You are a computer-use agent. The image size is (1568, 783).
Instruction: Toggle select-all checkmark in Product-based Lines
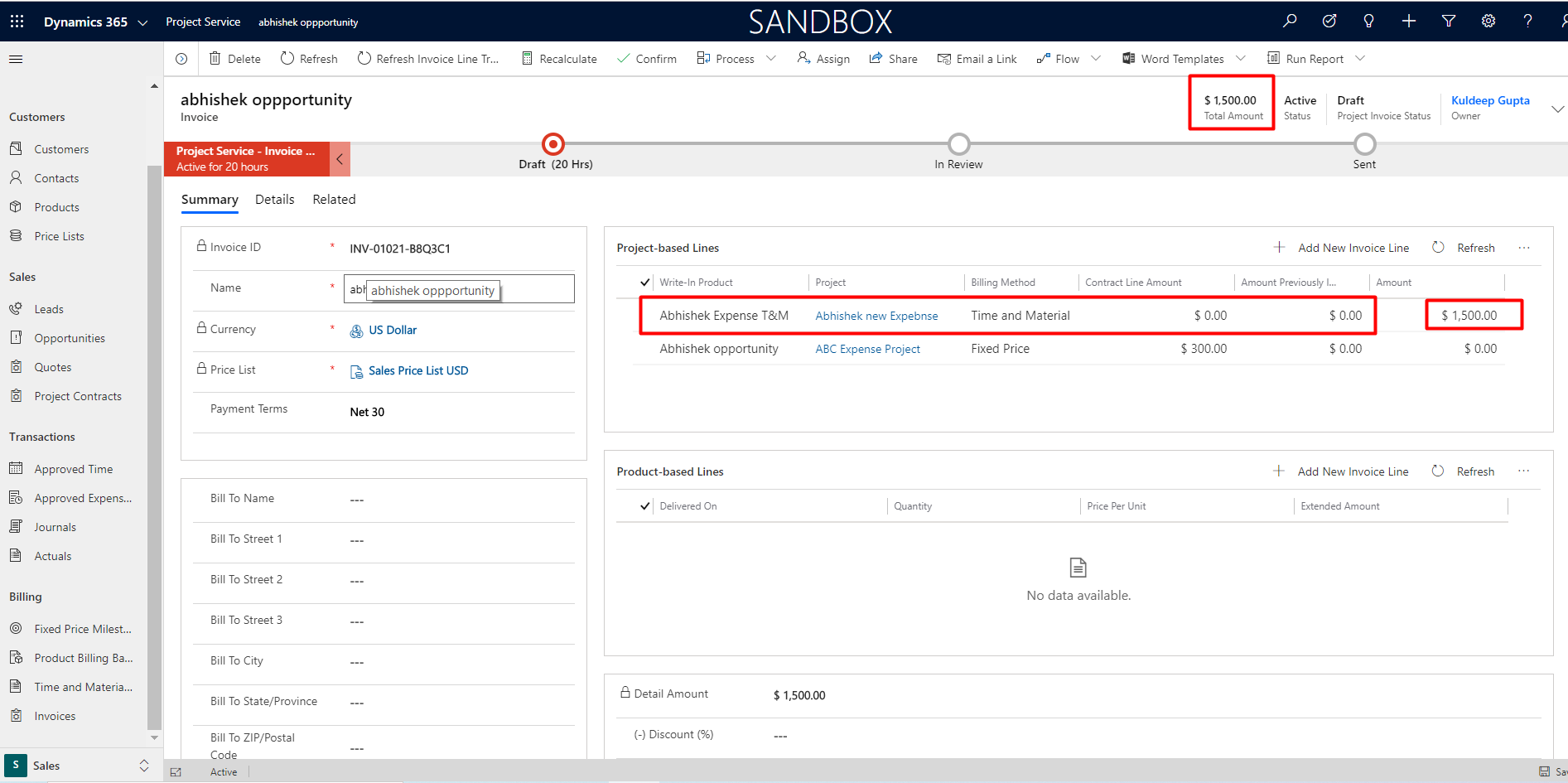645,506
